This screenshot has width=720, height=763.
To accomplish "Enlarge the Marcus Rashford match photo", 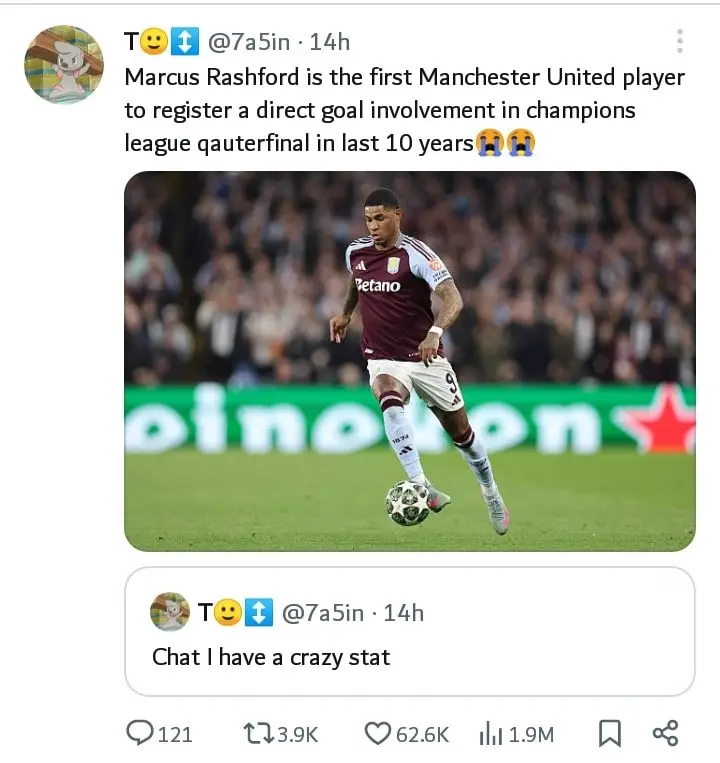I will pos(410,361).
